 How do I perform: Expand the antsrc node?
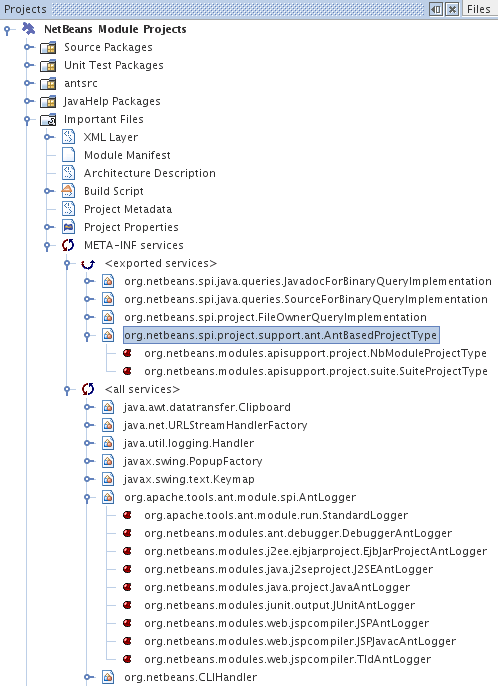click(x=29, y=83)
